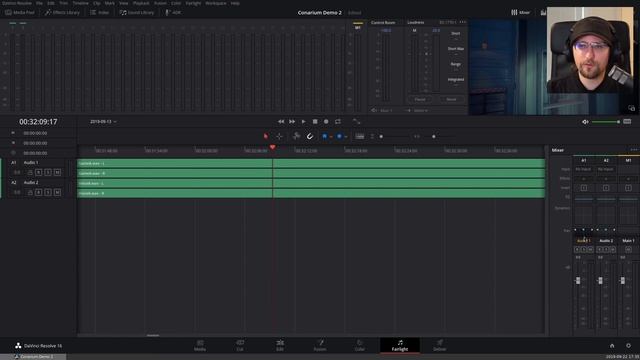Stop playback with the stop button
This screenshot has height=360, width=640.
315,122
